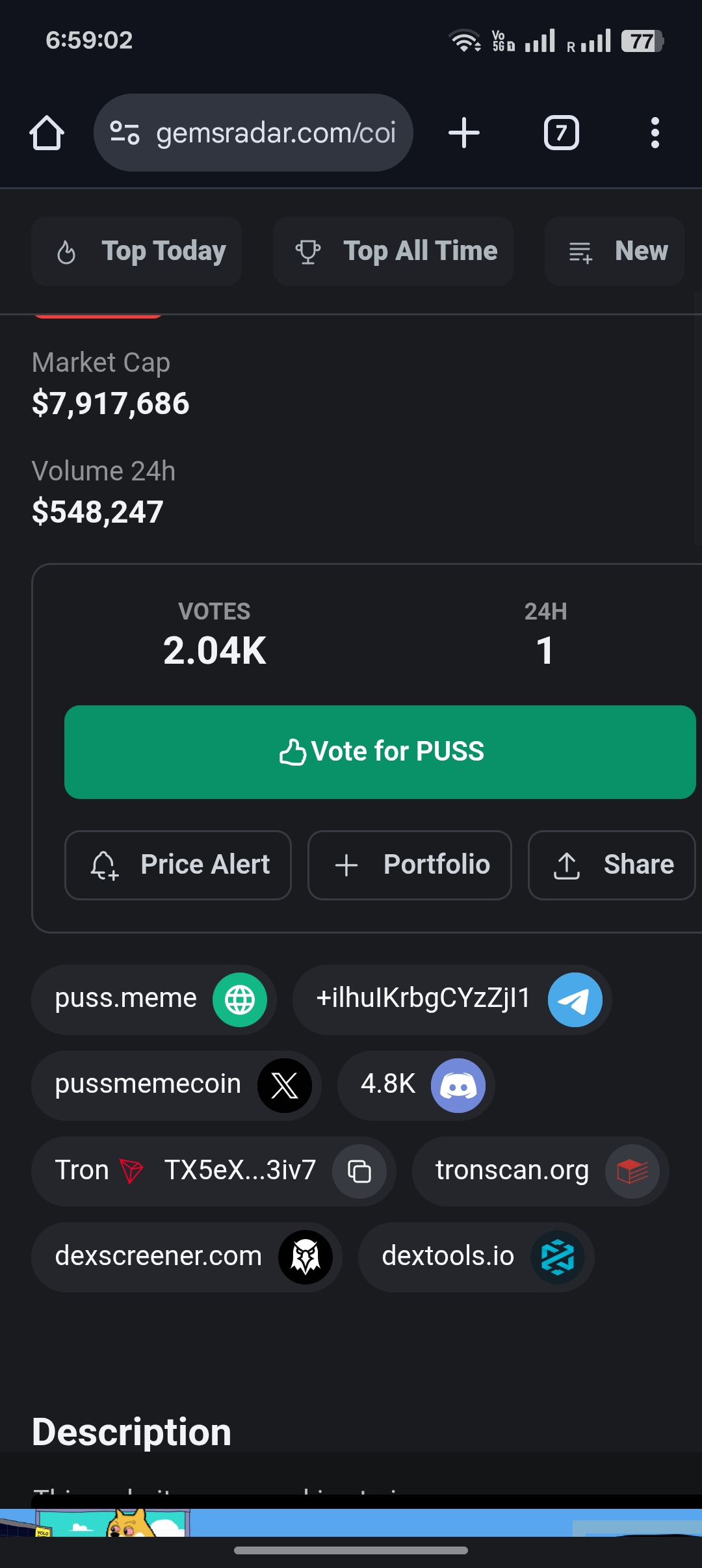Open the pussmemecoin X profile
Screen dimensions: 702x1568
click(x=176, y=1086)
